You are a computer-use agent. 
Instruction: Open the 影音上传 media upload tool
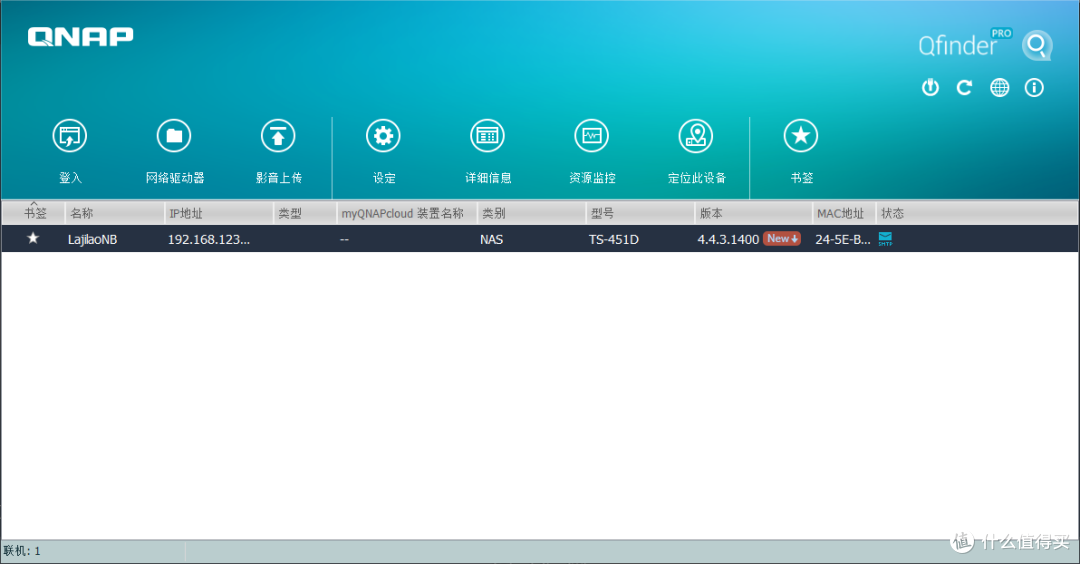pyautogui.click(x=278, y=136)
